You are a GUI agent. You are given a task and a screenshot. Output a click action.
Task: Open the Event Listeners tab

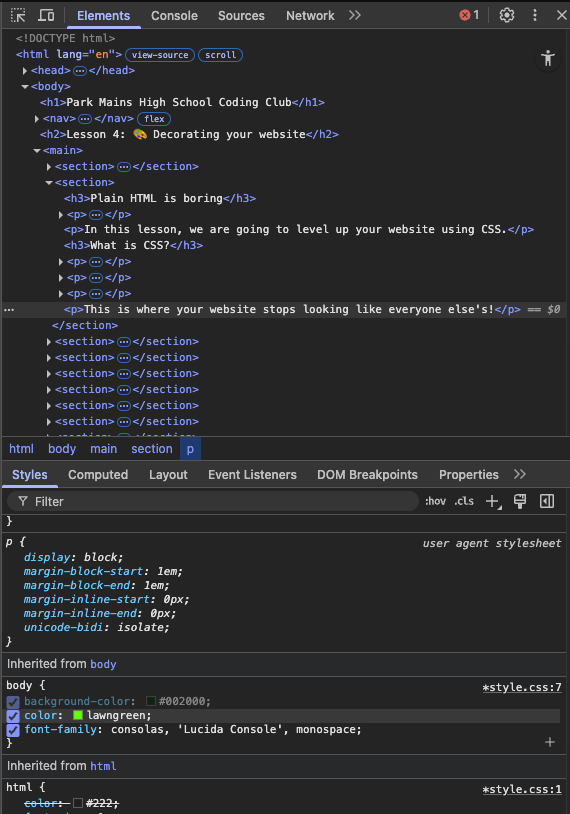pyautogui.click(x=252, y=474)
